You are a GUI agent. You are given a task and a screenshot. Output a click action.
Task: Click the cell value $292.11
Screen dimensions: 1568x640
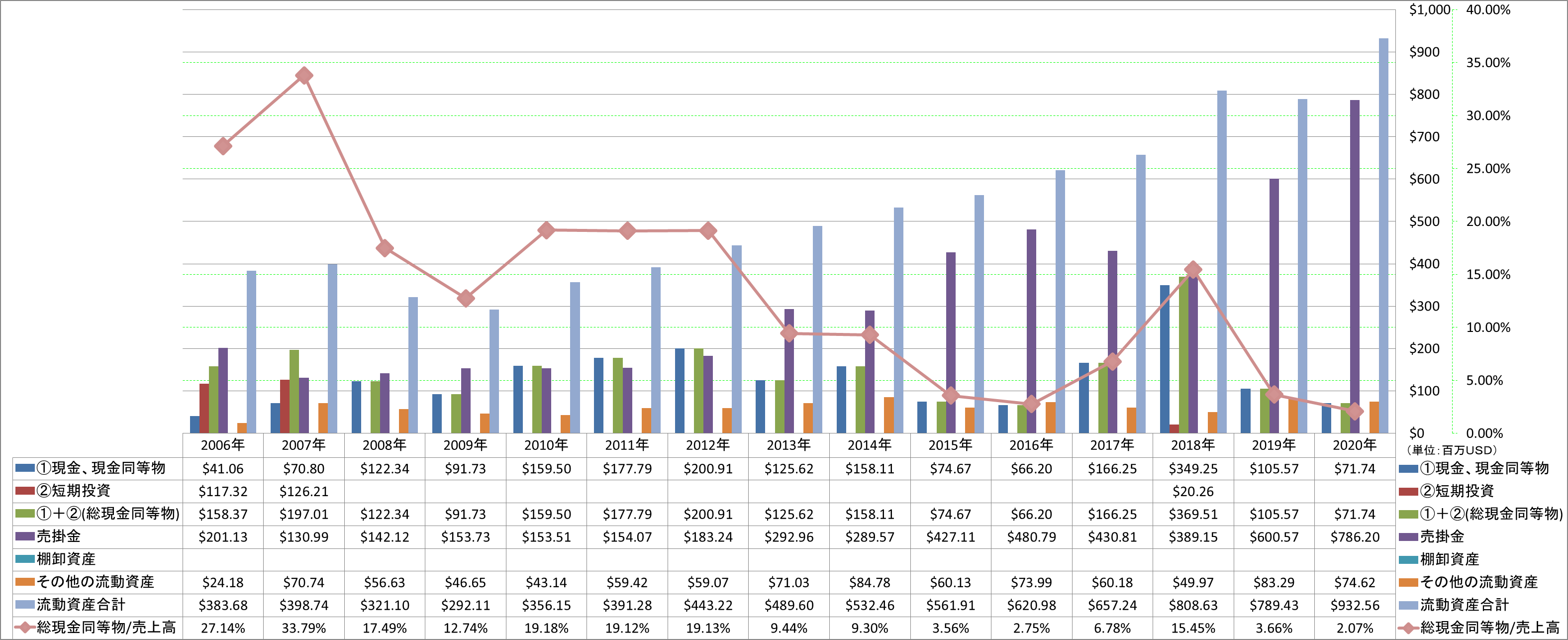coord(466,605)
